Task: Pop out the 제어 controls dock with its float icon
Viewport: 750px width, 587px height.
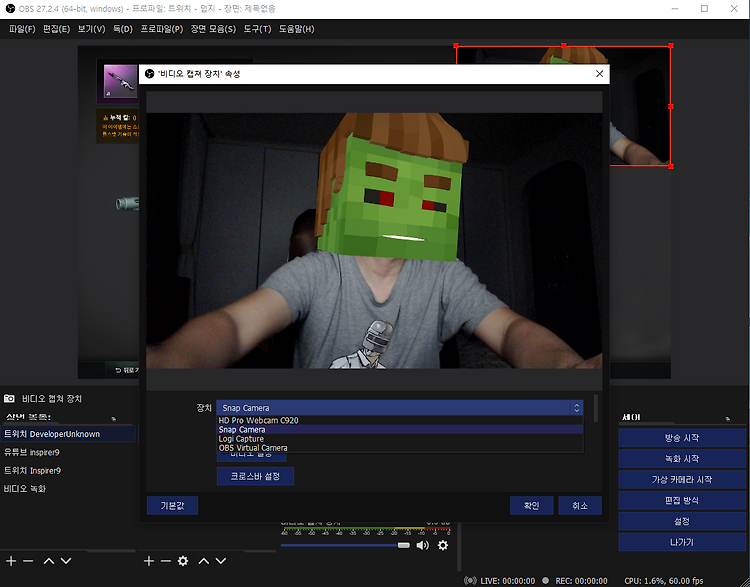Action: 728,419
